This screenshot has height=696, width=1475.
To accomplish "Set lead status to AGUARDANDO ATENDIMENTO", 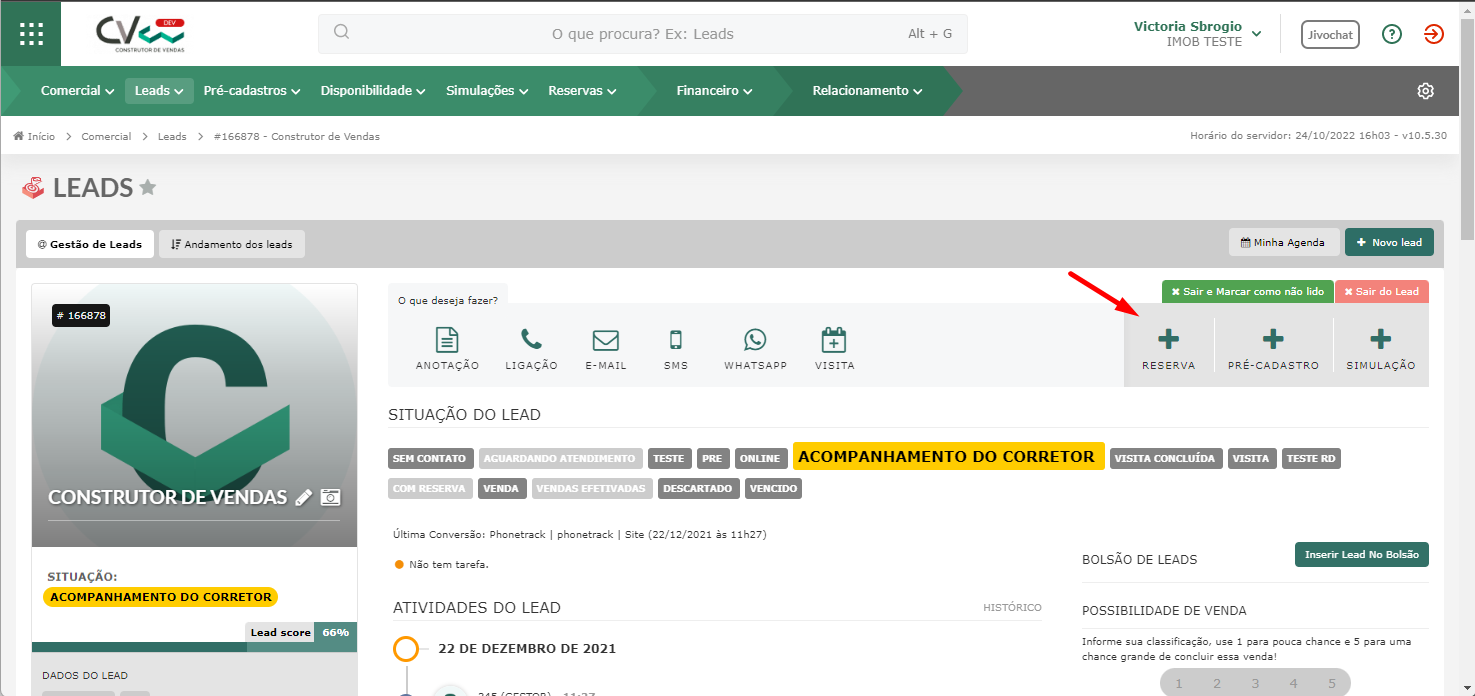I will [x=560, y=459].
